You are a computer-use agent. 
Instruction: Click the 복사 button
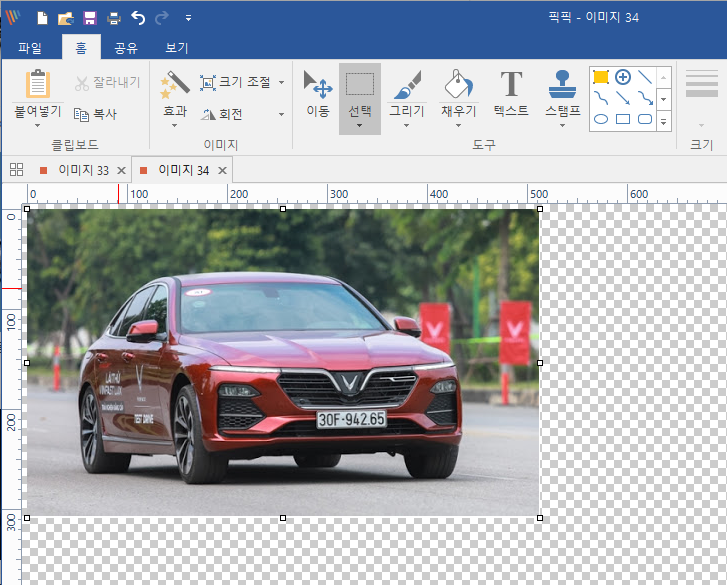tap(96, 114)
